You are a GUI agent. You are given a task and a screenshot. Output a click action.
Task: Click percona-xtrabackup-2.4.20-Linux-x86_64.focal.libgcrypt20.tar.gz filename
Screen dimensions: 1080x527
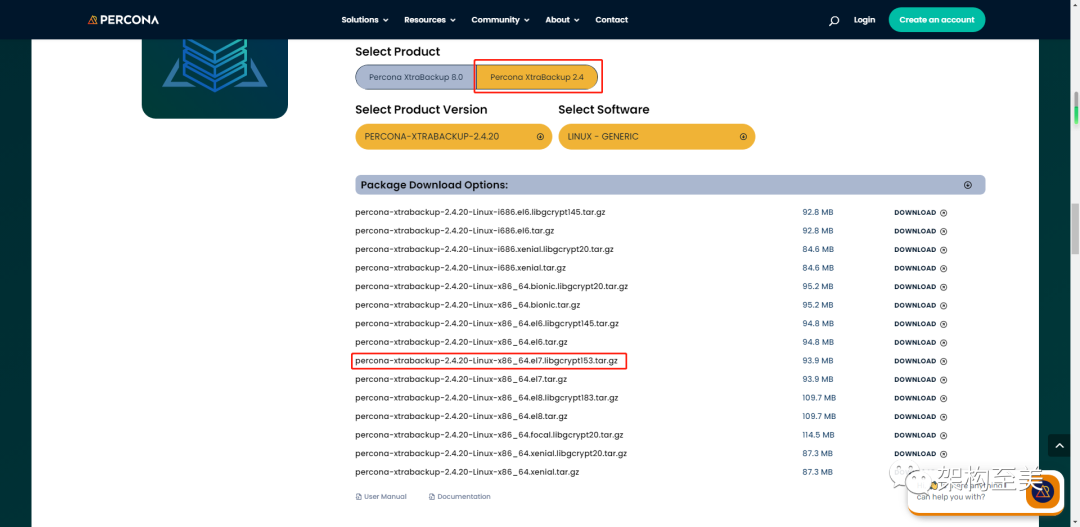489,435
